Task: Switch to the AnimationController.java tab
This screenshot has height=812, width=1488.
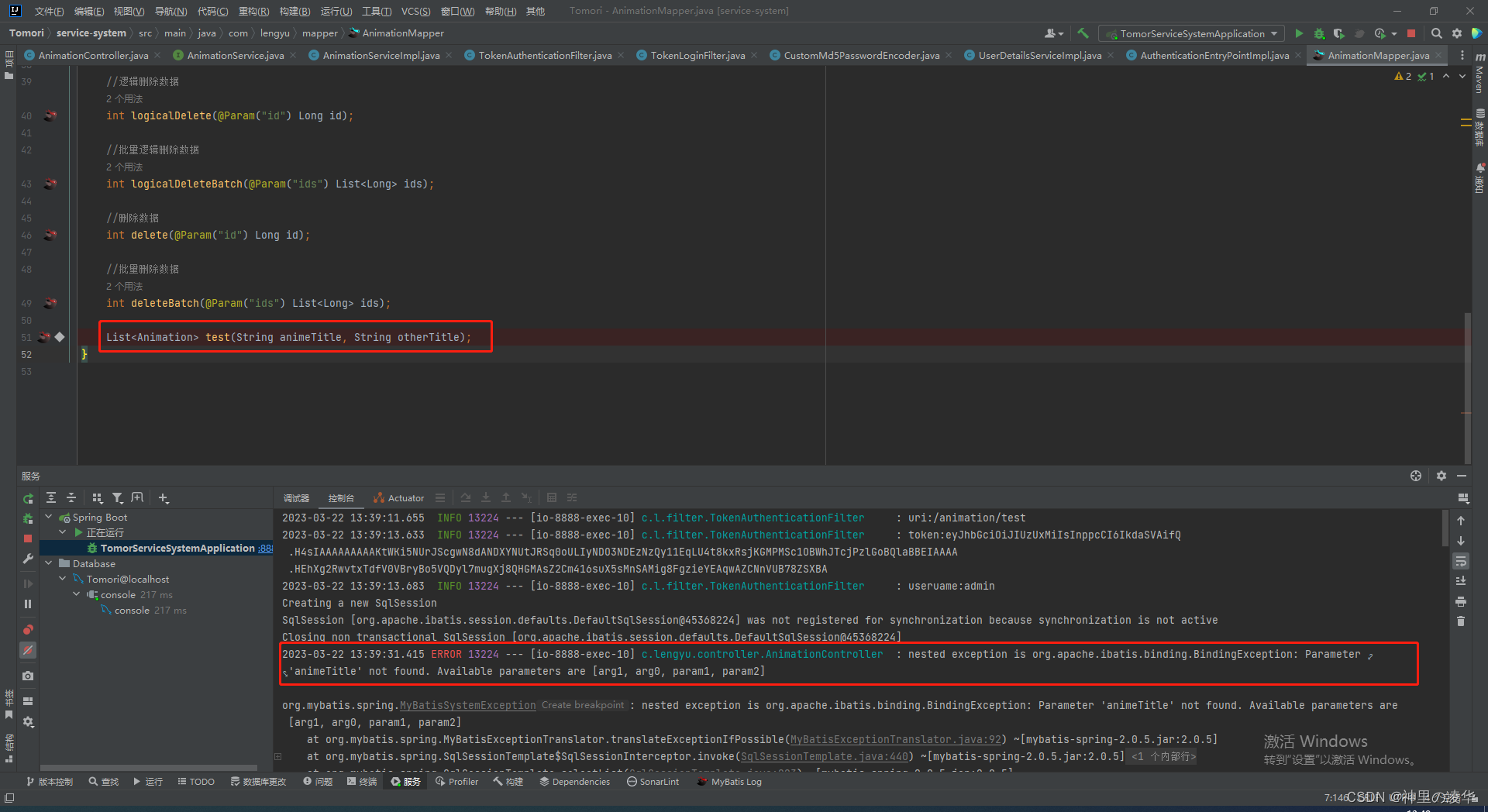Action: 93,55
